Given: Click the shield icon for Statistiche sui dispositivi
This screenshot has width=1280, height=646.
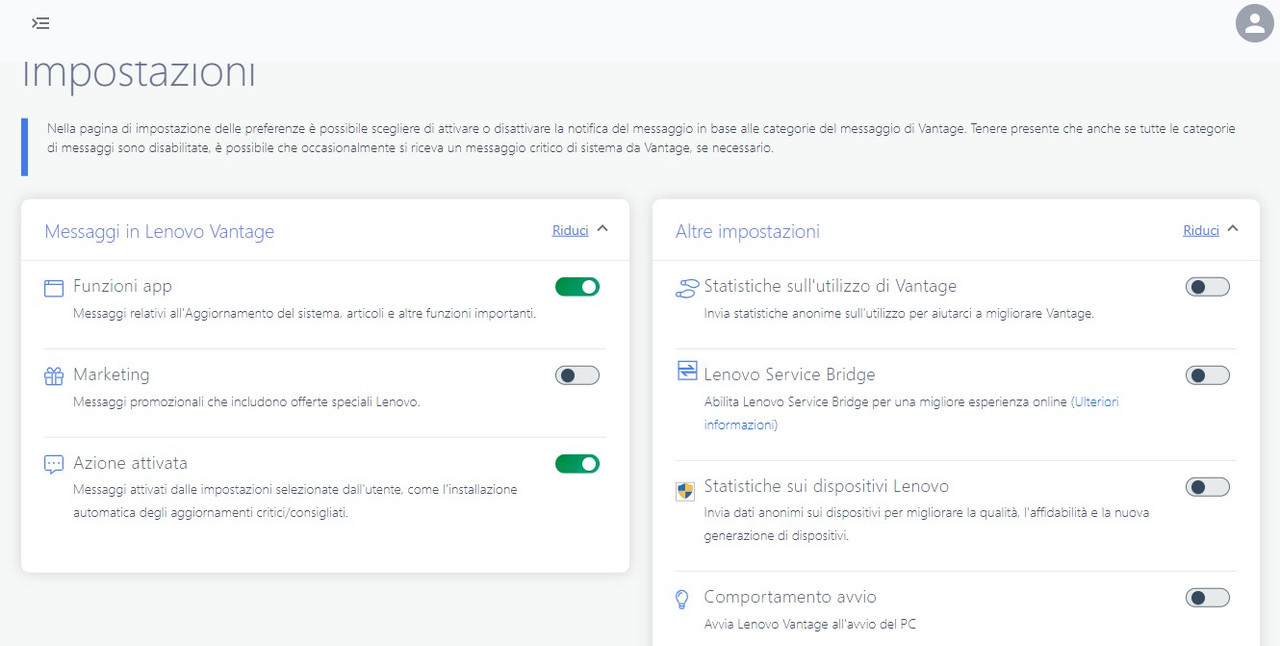Looking at the screenshot, I should 685,491.
